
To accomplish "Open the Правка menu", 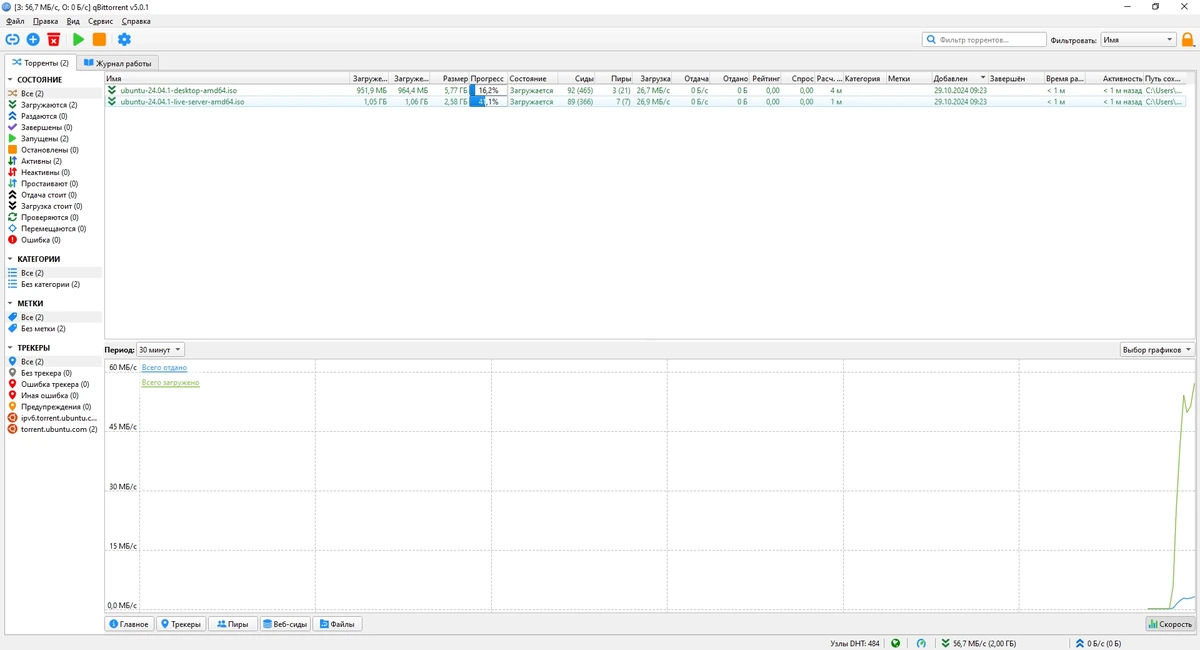I will pyautogui.click(x=45, y=21).
